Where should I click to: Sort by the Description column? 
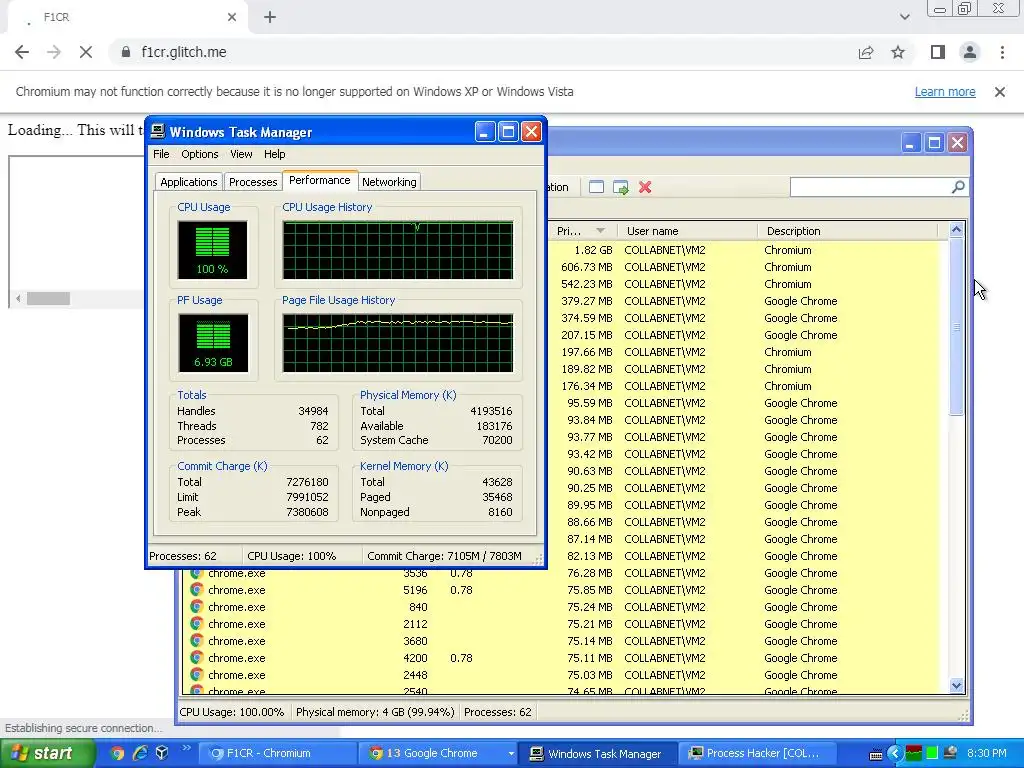click(847, 231)
